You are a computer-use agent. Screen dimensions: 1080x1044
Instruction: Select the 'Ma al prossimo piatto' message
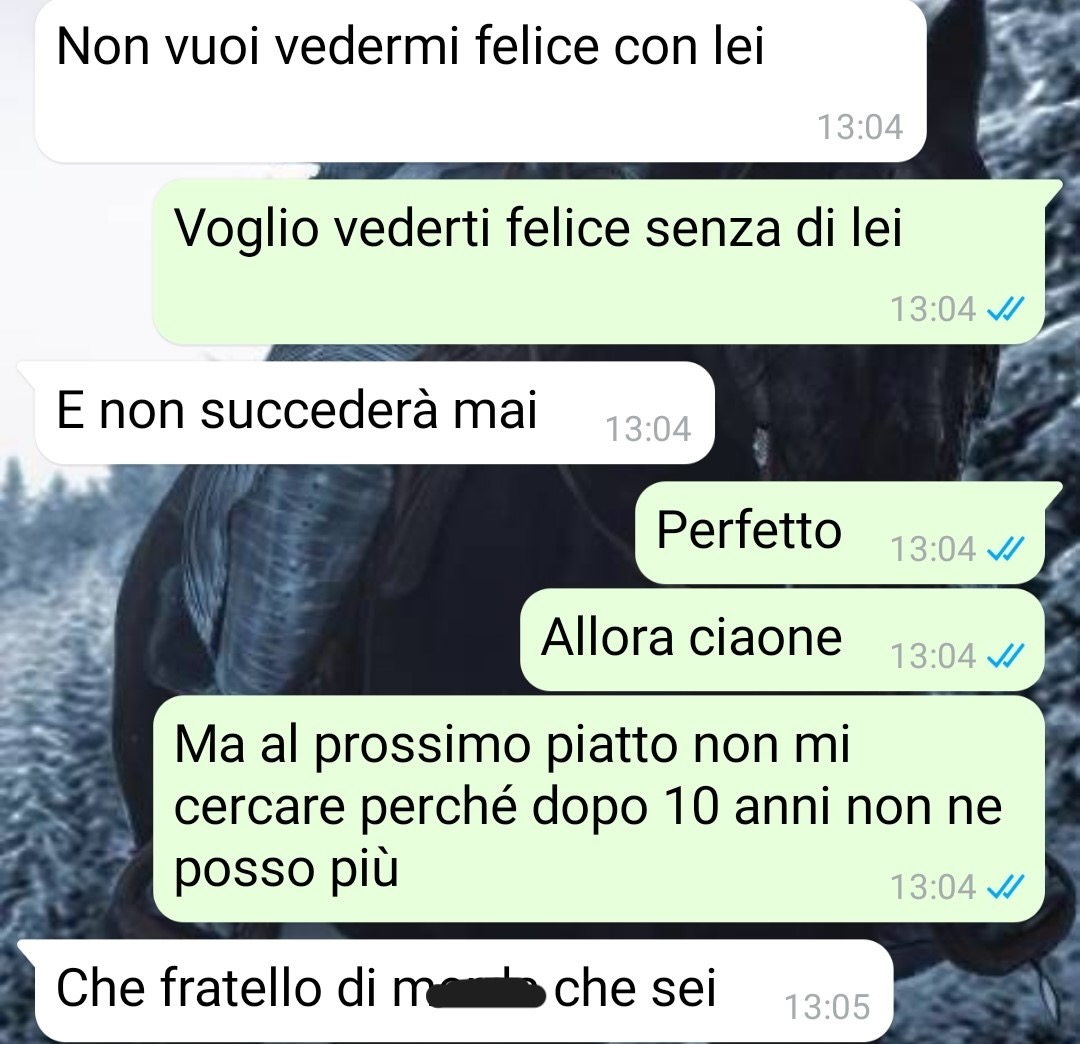(x=599, y=808)
